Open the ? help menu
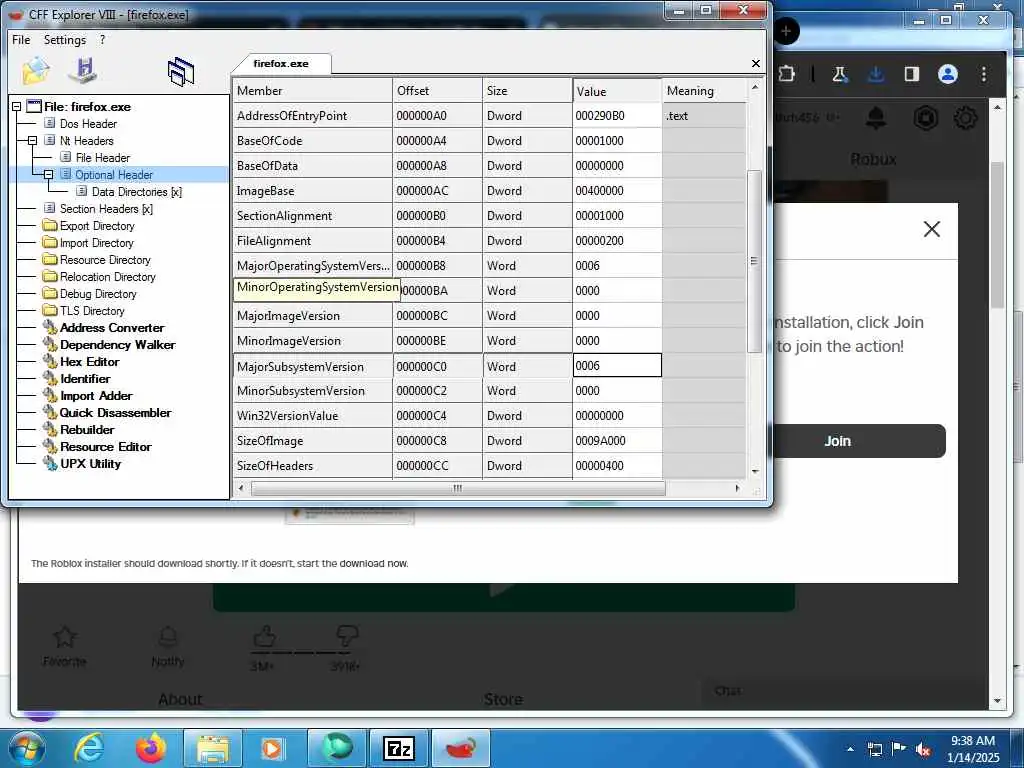 point(103,40)
